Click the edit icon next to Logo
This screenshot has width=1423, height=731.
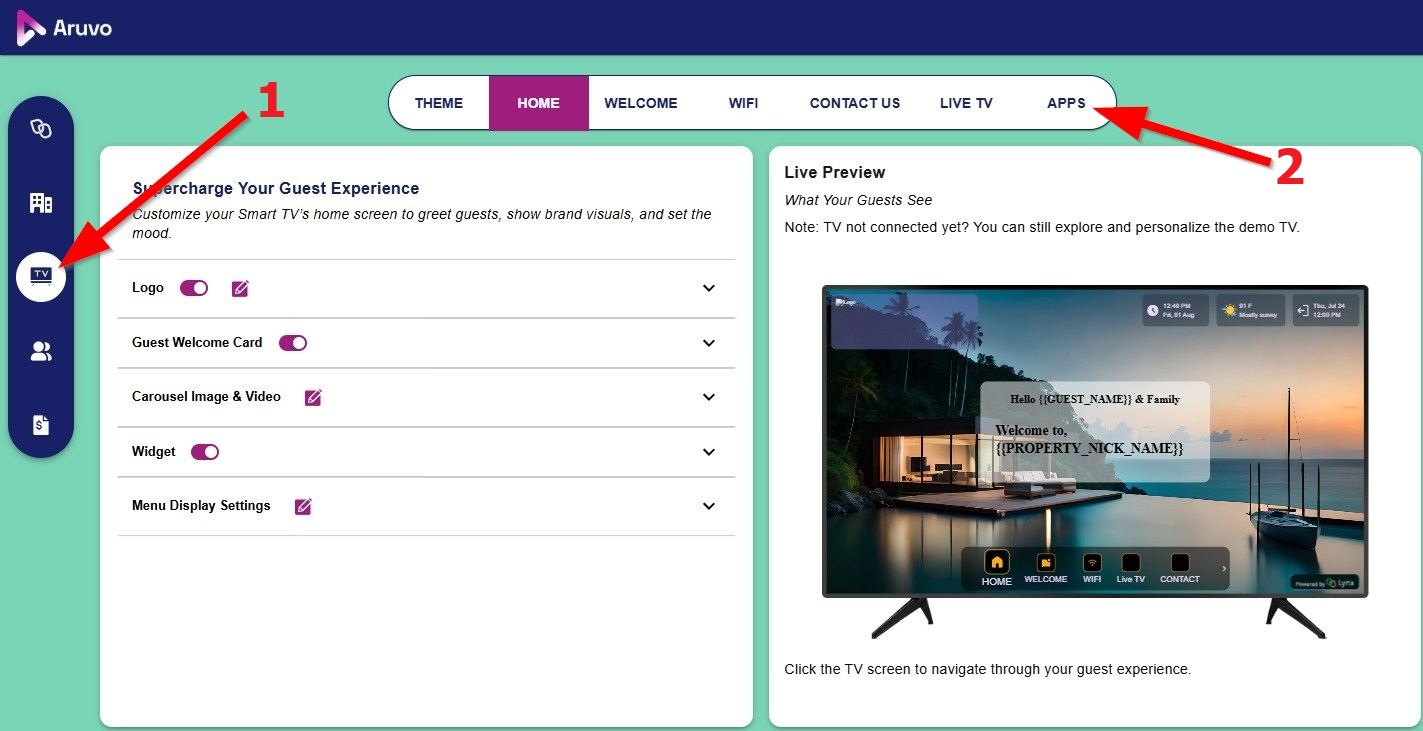point(240,288)
